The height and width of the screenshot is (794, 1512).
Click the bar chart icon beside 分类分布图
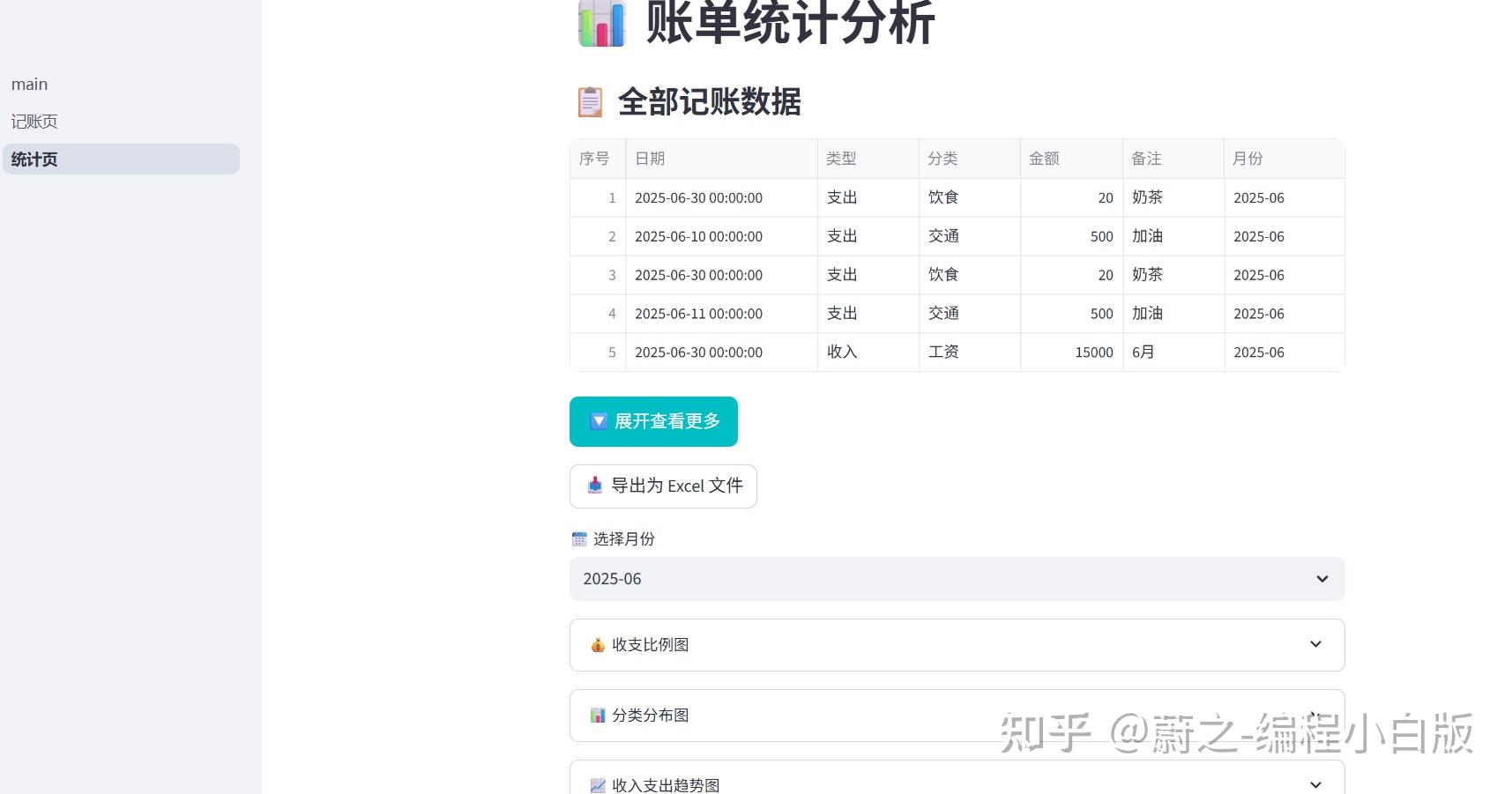(x=598, y=715)
